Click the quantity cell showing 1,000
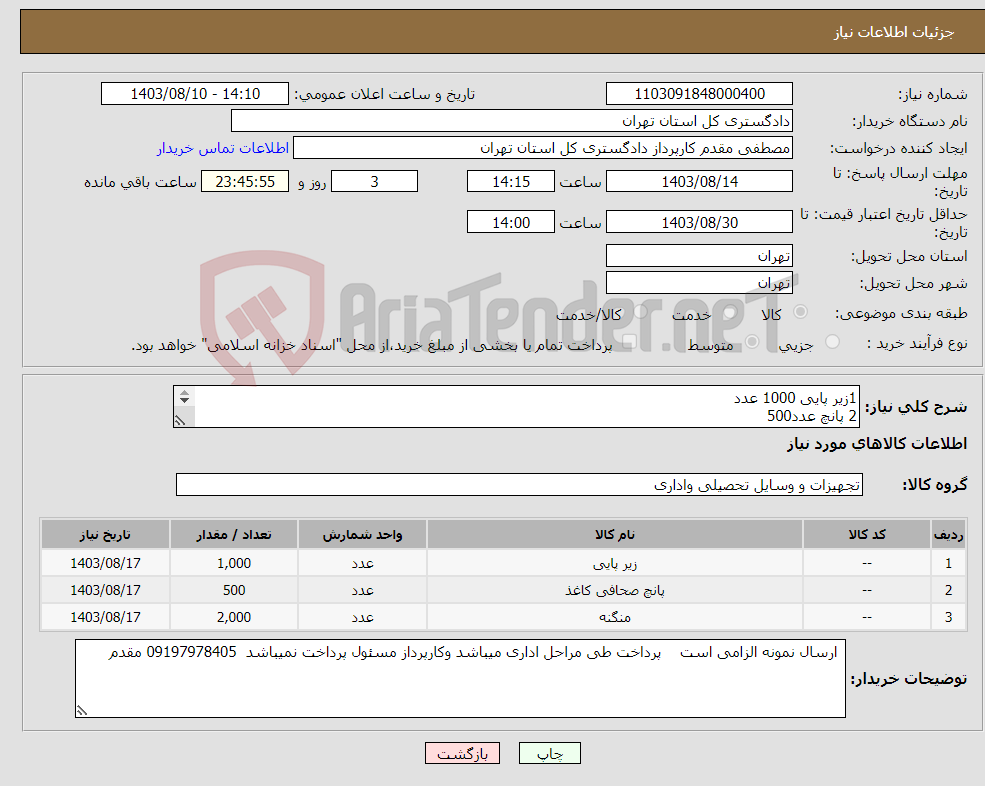Screen dimensions: 985x786 point(234,563)
